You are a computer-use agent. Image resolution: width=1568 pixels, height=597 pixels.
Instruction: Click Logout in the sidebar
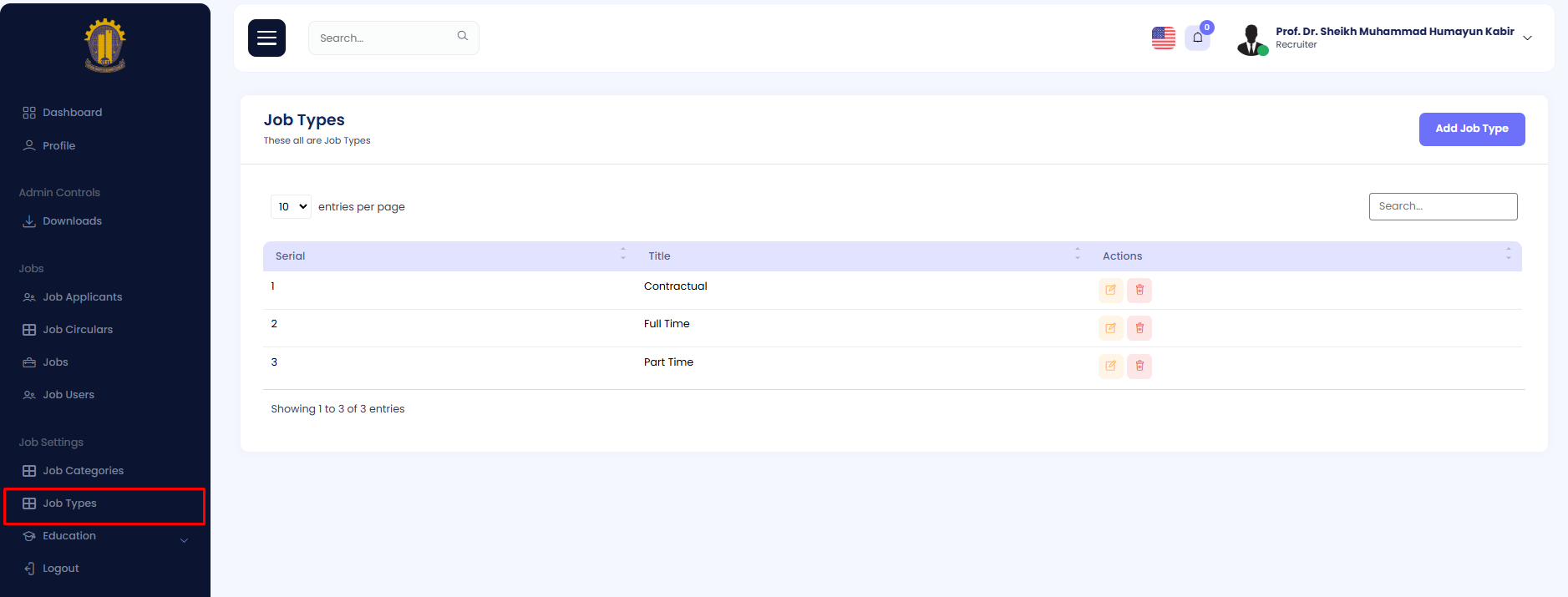(60, 569)
